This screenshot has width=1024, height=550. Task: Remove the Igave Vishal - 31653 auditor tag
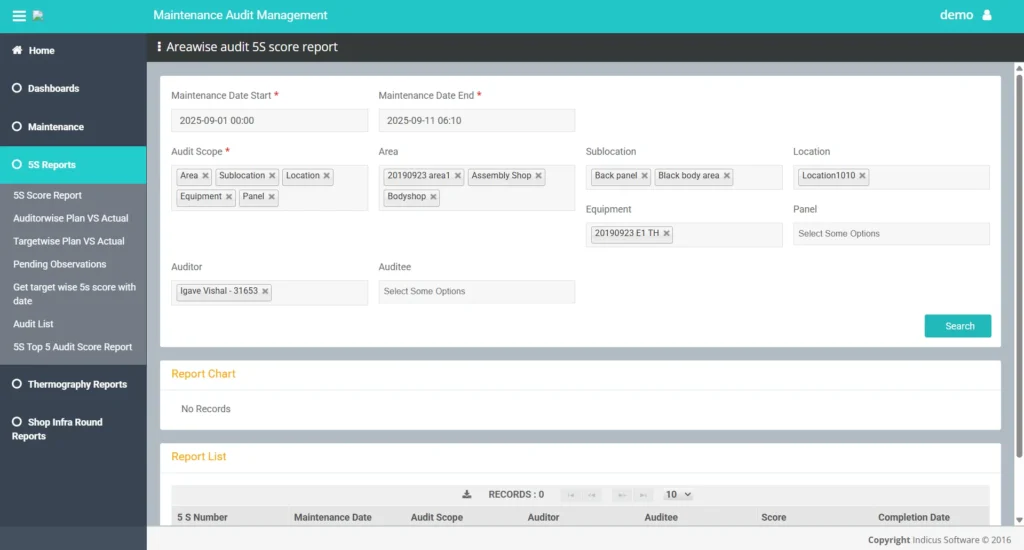pyautogui.click(x=265, y=291)
